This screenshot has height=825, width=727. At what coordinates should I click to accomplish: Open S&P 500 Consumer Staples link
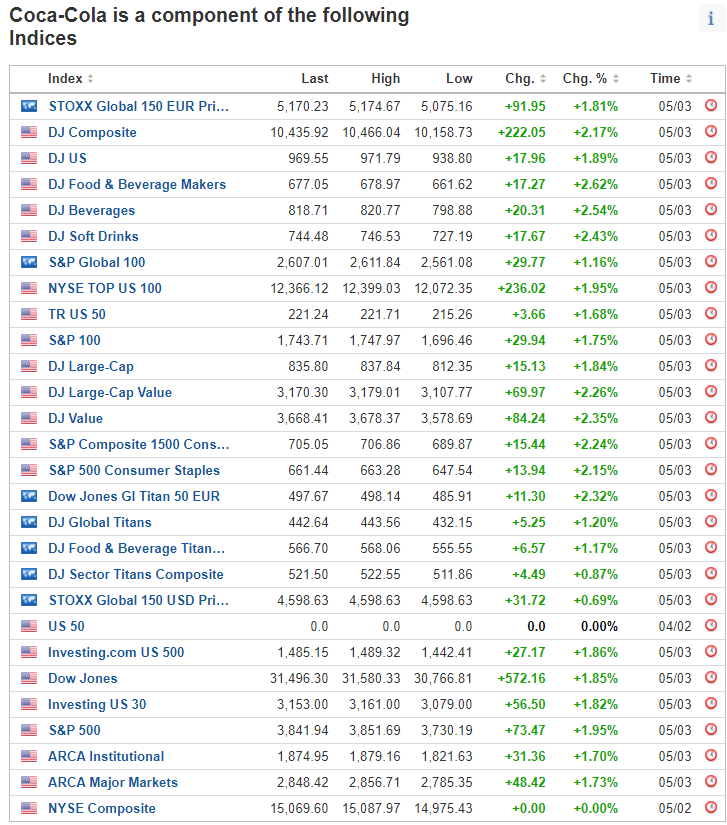tap(134, 470)
